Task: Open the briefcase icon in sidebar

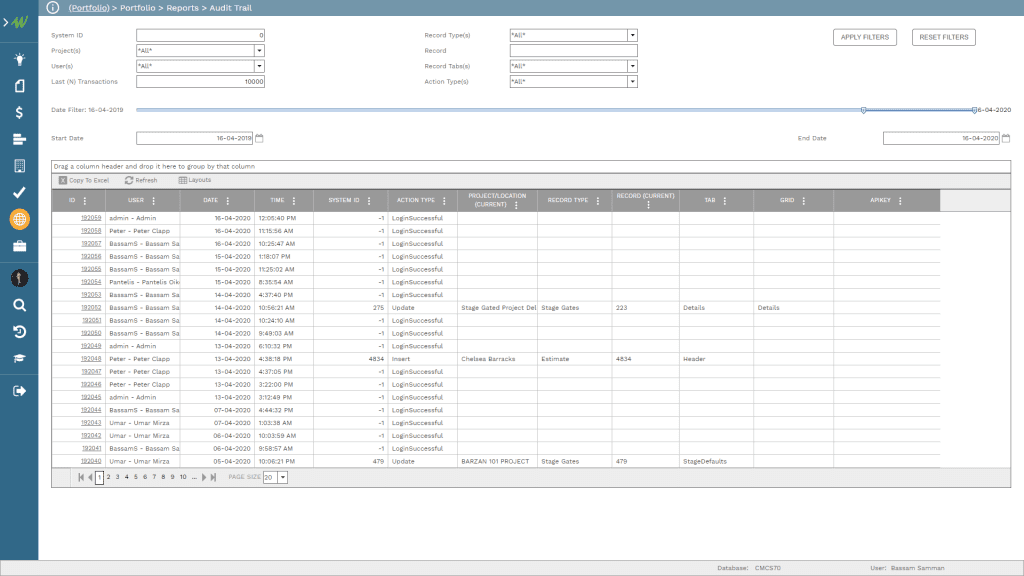Action: tap(19, 246)
